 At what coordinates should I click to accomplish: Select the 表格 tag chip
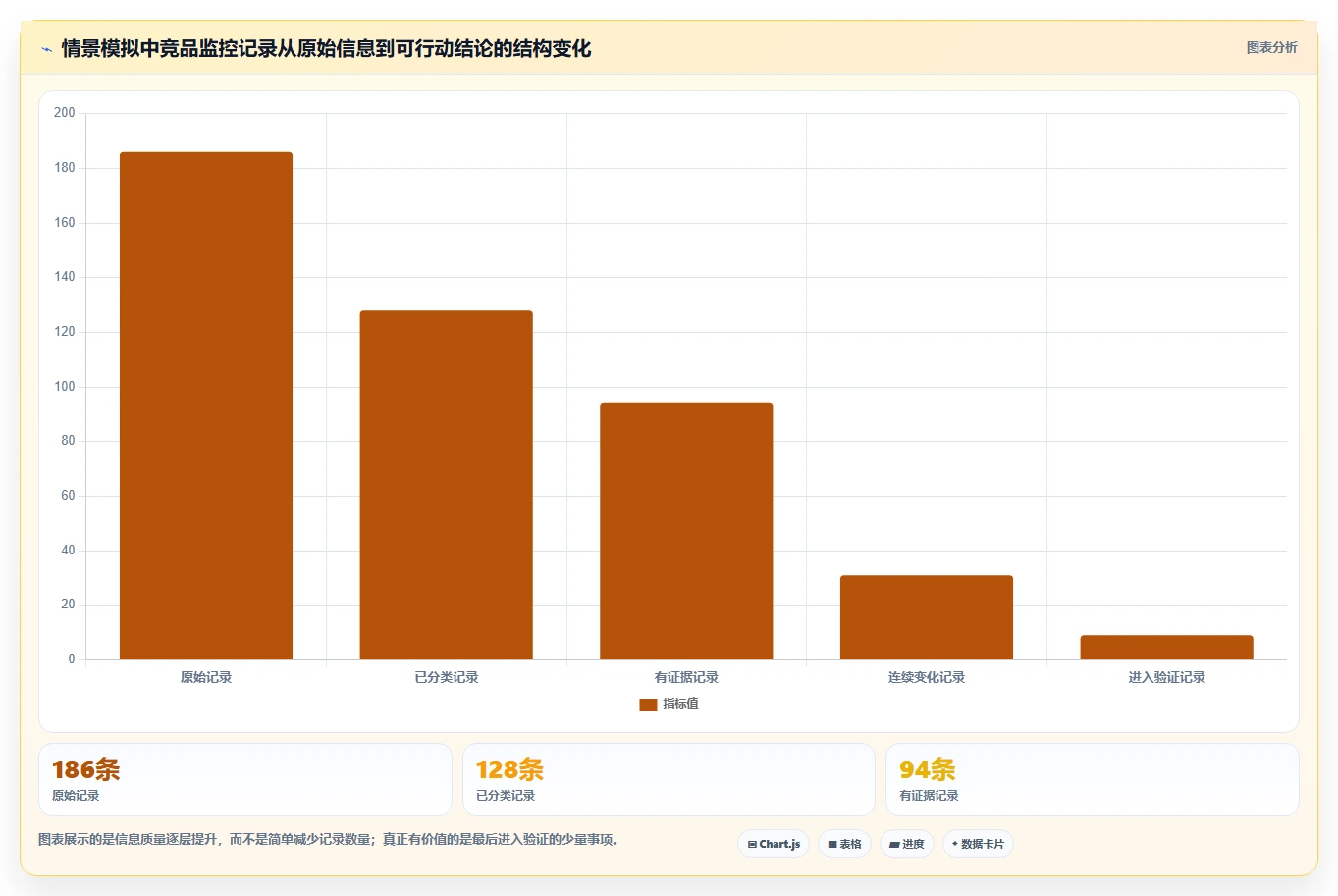tap(844, 844)
